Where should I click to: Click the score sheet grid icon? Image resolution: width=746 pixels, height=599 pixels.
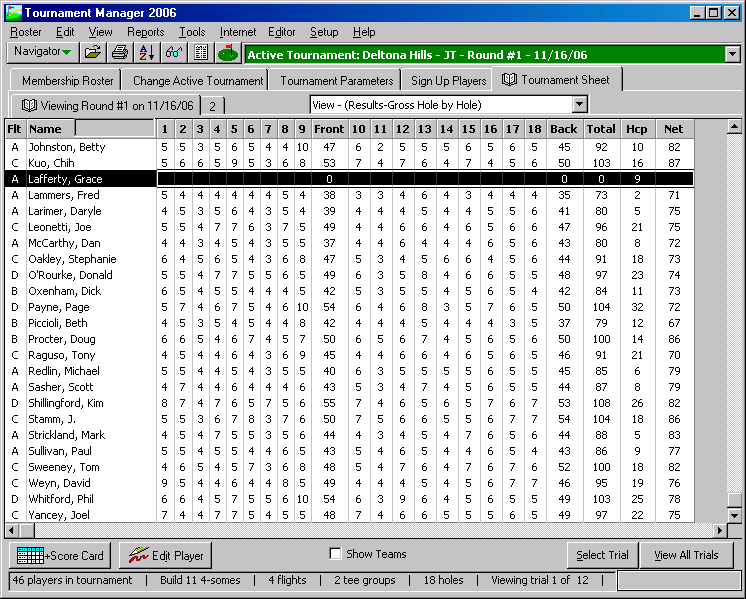click(x=201, y=53)
